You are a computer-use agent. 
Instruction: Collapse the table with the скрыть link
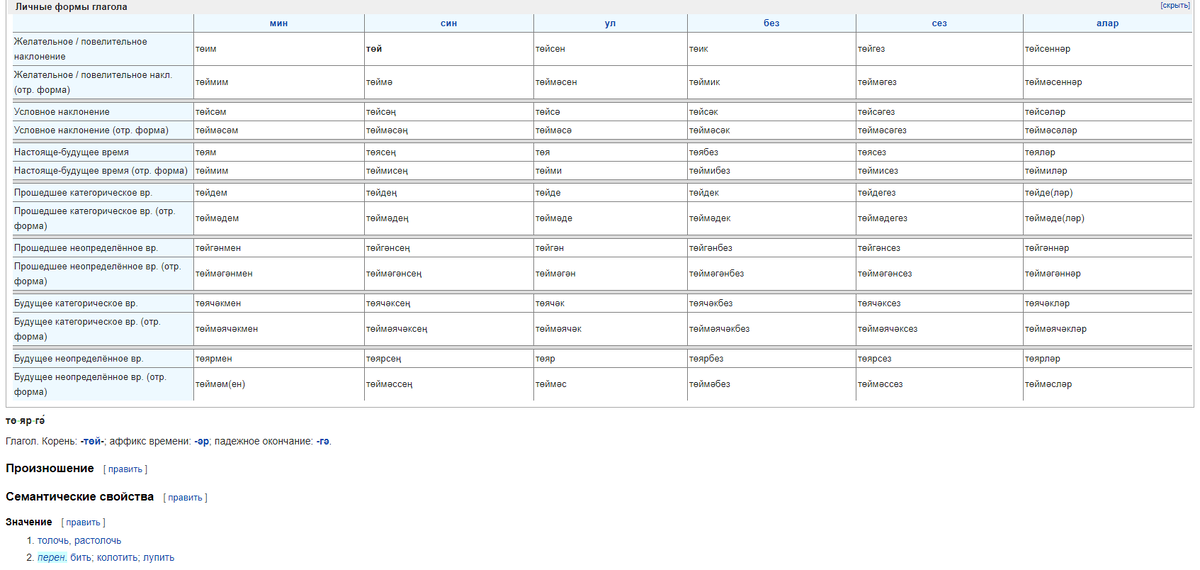pos(1175,6)
